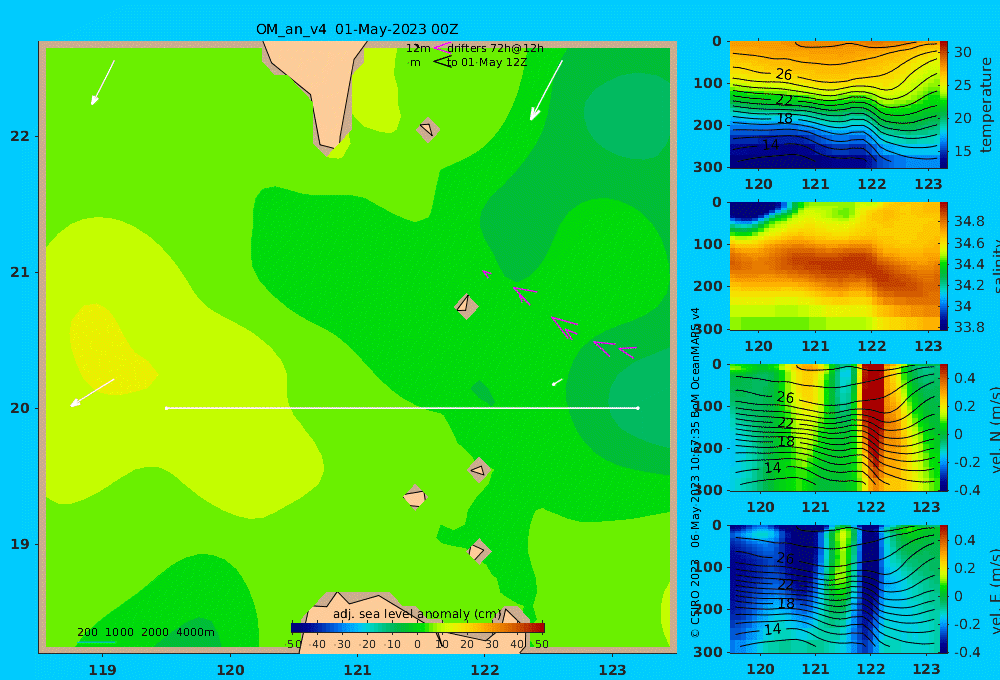
Task: Click the latitude 22 axis label
Action: 20,136
